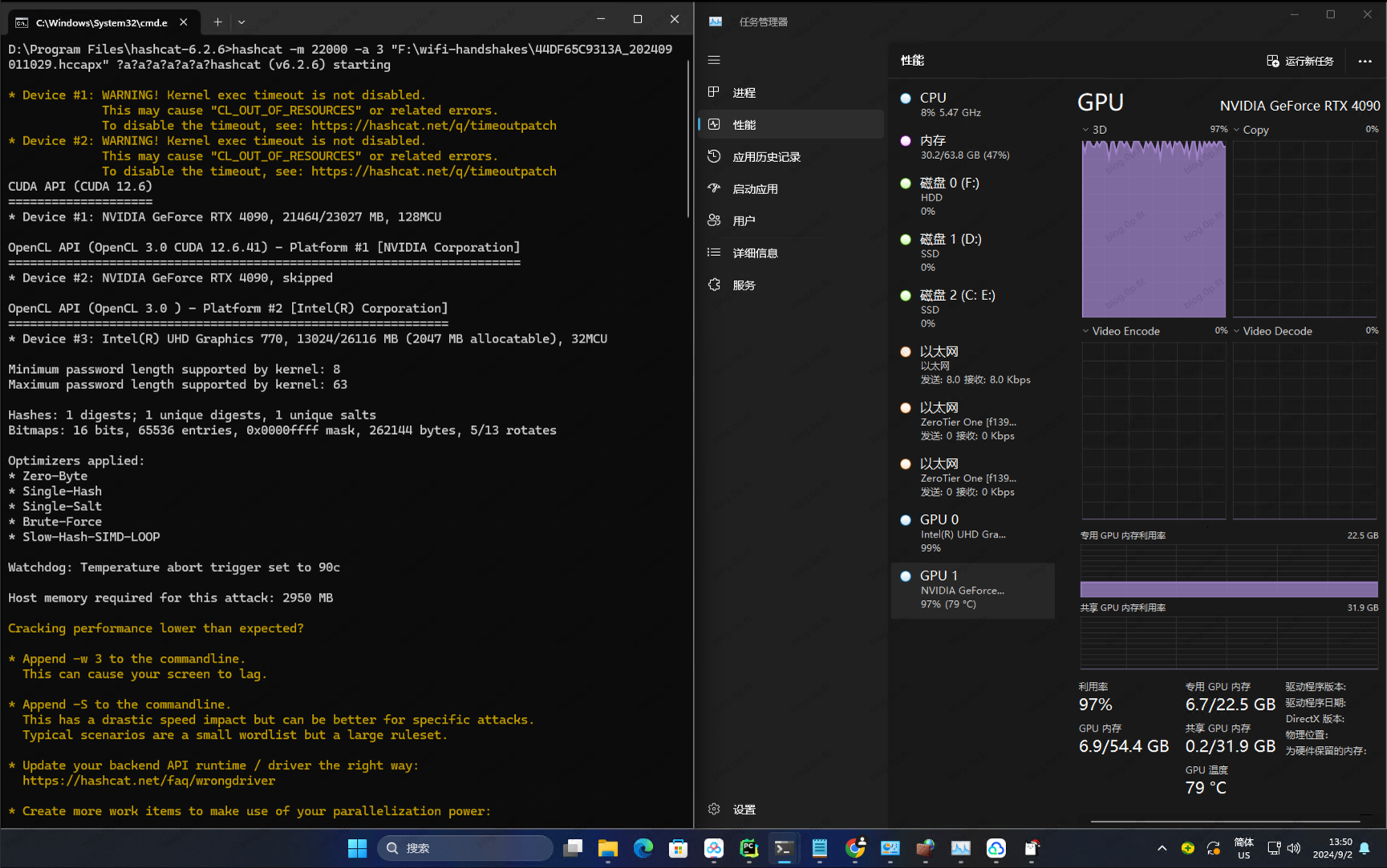
Task: Click the purple 3D utilization graph
Action: click(x=1154, y=229)
